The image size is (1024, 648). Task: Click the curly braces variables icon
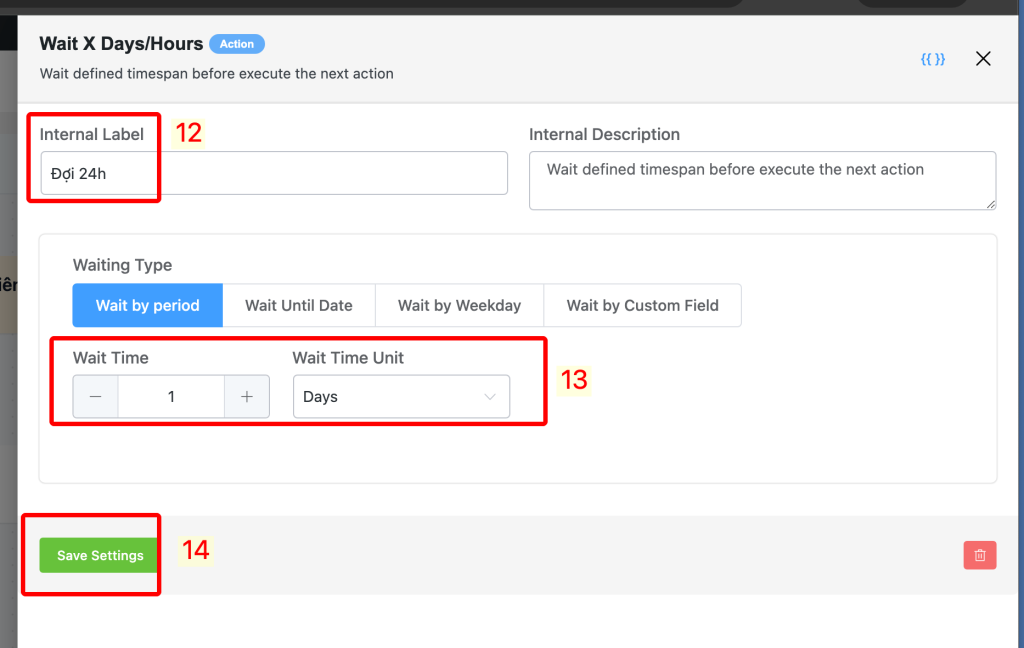pyautogui.click(x=932, y=59)
